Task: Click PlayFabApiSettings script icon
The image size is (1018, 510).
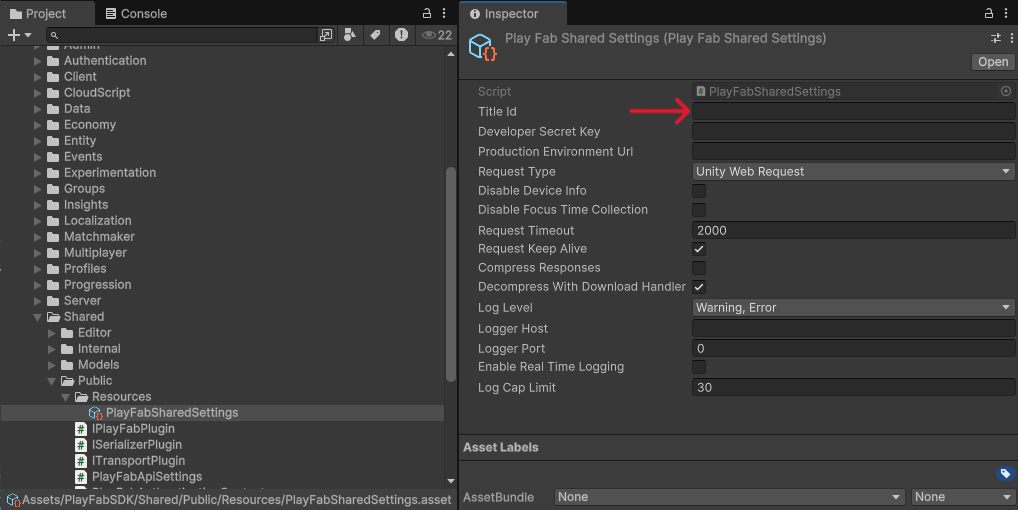Action: click(x=81, y=477)
